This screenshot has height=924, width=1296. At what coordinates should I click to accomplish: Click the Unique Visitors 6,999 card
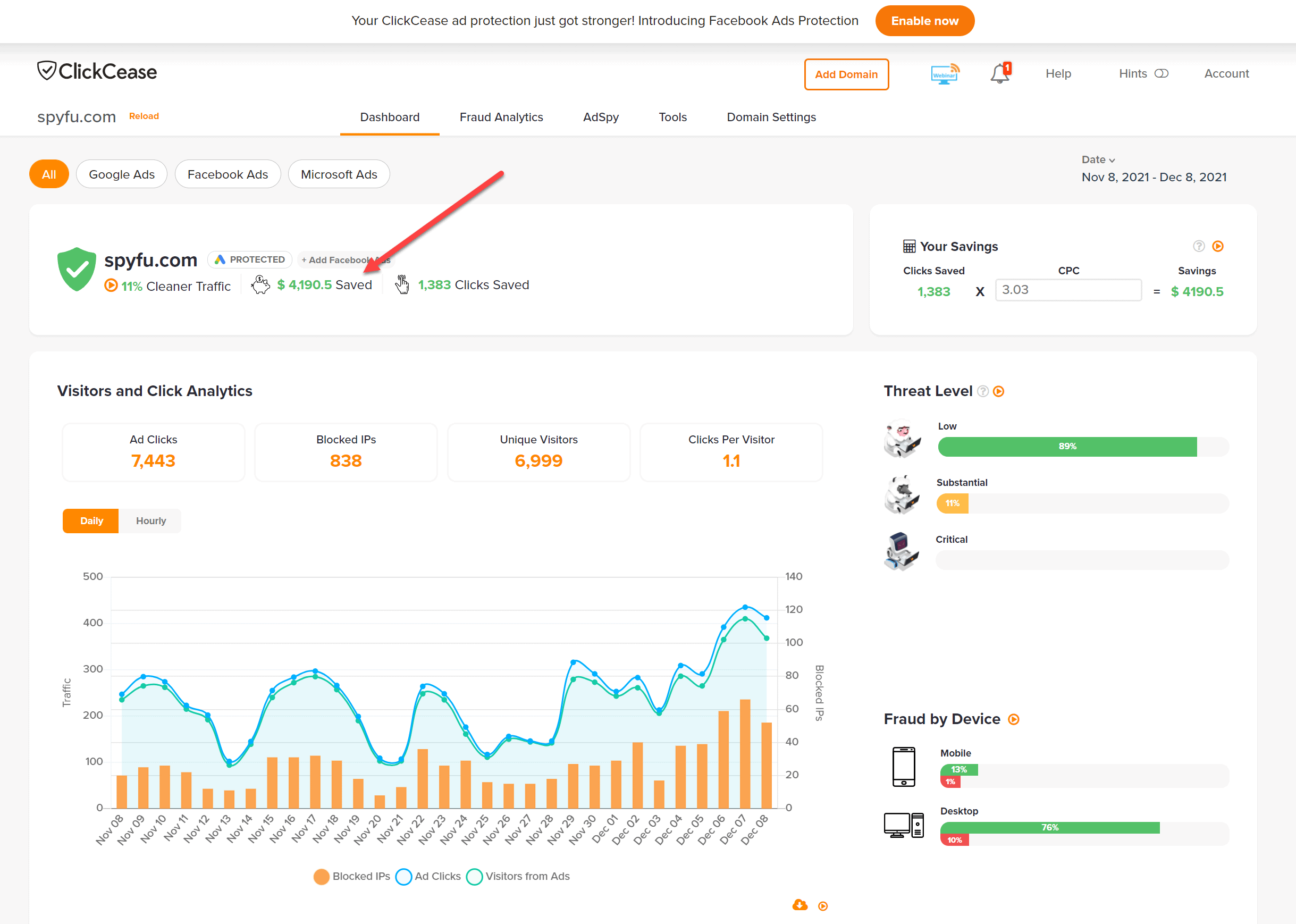click(x=539, y=452)
